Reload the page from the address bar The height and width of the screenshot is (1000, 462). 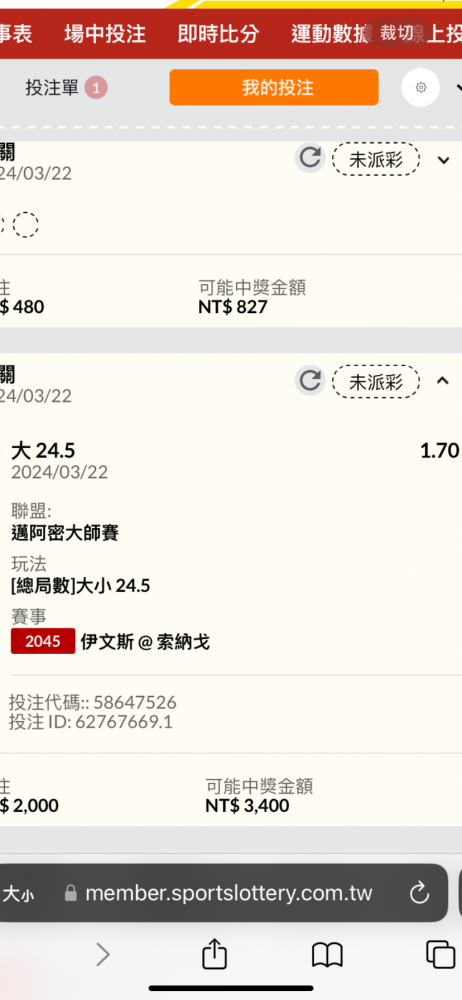pyautogui.click(x=419, y=893)
